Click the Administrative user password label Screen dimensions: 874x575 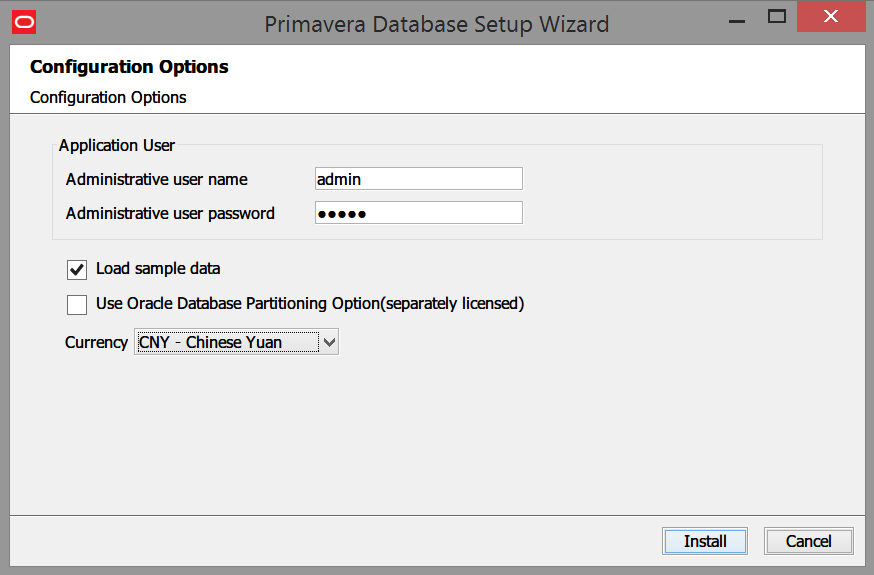(170, 213)
